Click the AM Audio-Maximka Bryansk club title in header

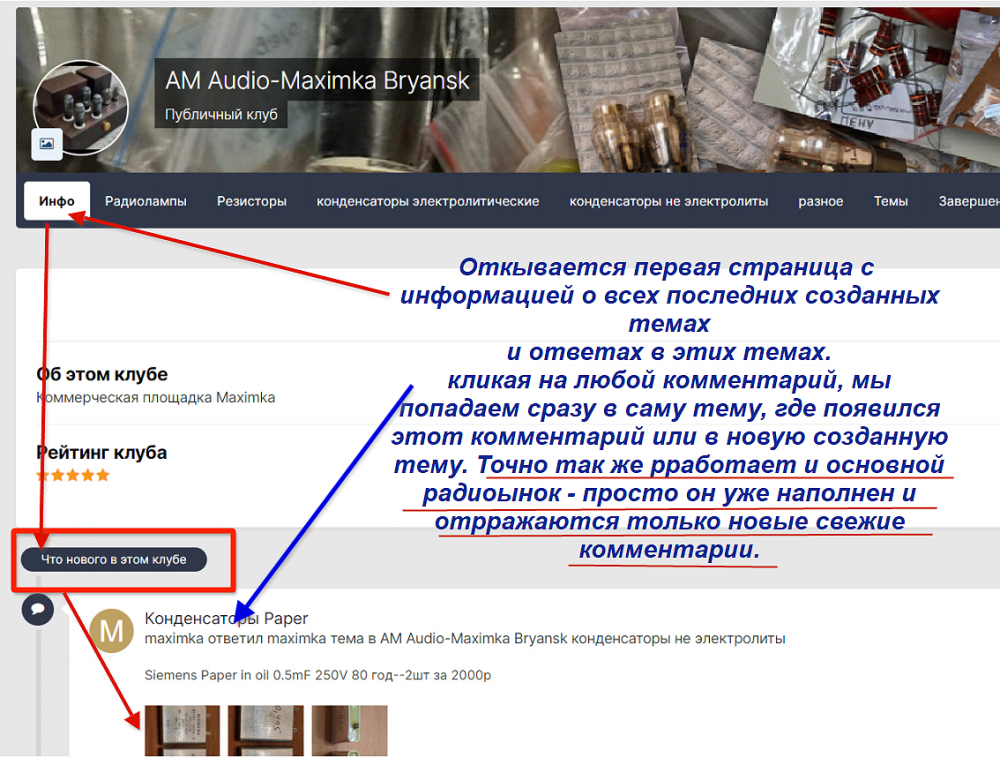point(317,81)
